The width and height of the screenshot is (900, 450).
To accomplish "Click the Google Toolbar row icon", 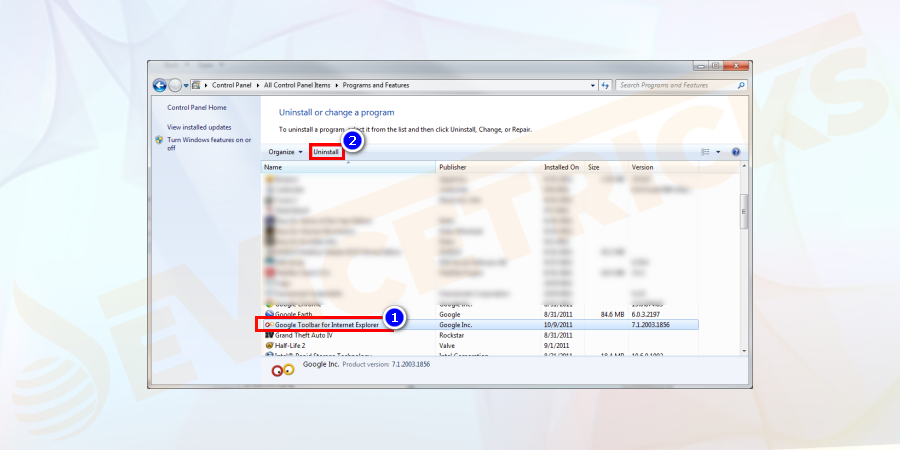I will tap(269, 325).
